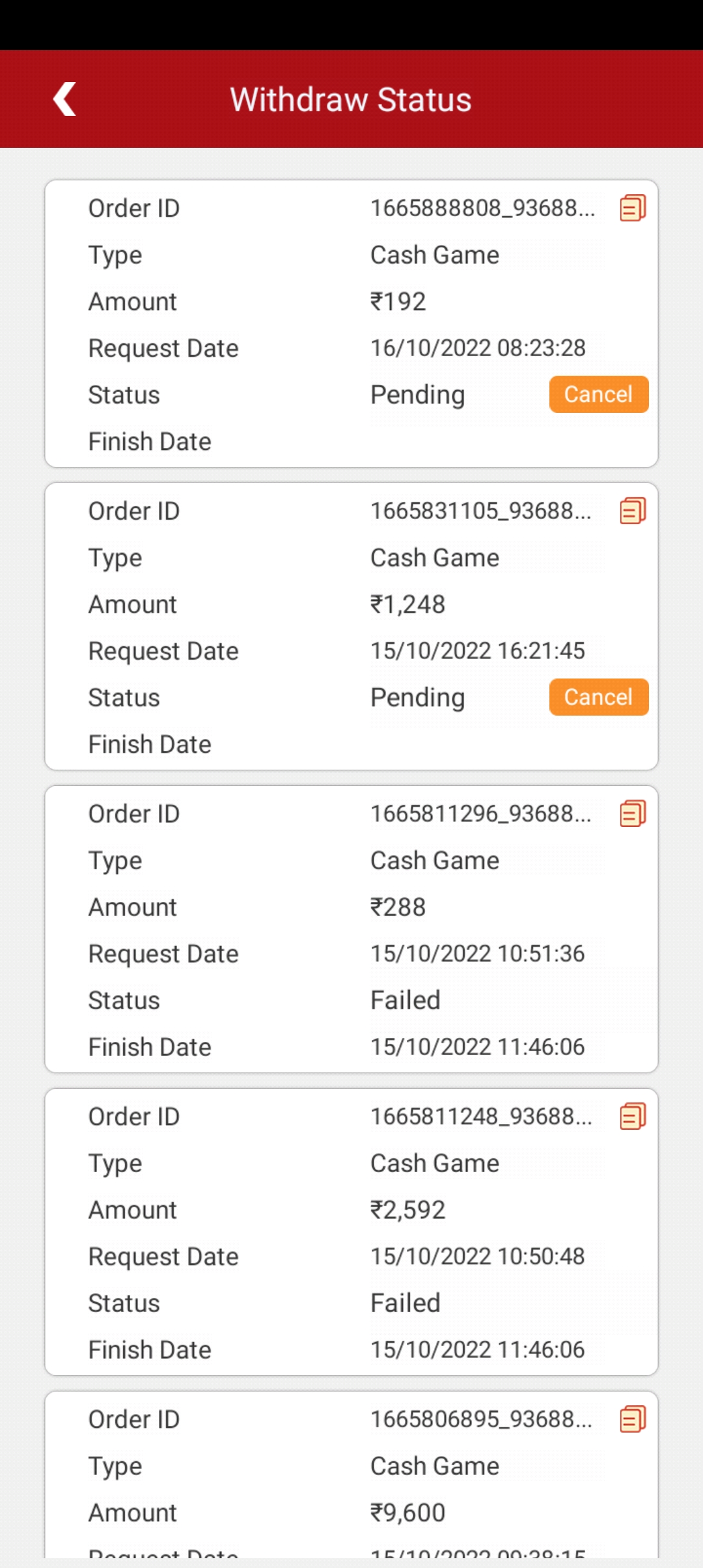Cancel the pending ₹1,248 withdrawal

click(599, 697)
